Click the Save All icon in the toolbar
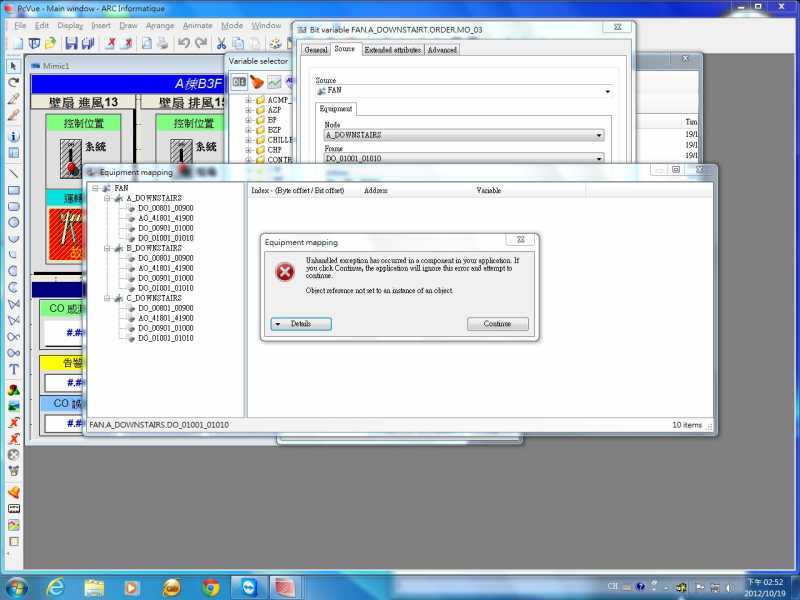800x600 pixels. [x=88, y=43]
